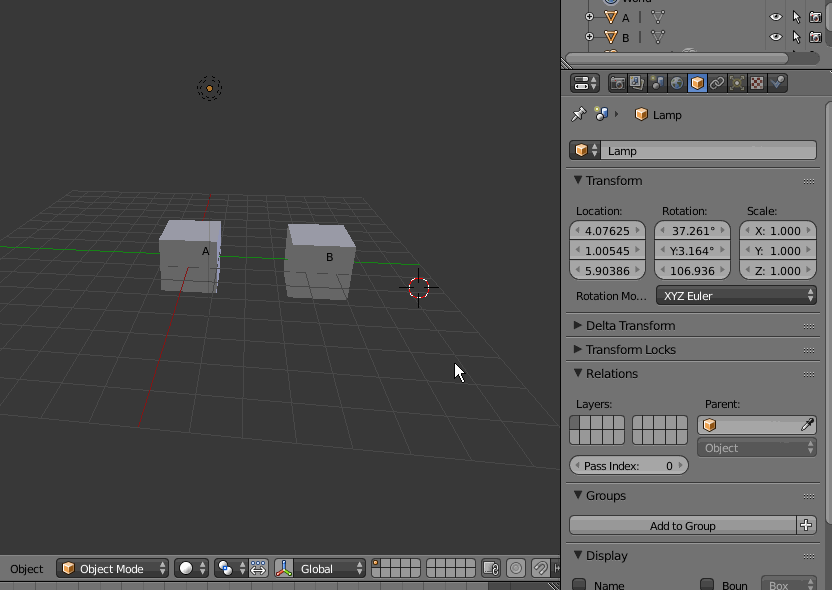Click Location X field 4.07625

(x=607, y=230)
